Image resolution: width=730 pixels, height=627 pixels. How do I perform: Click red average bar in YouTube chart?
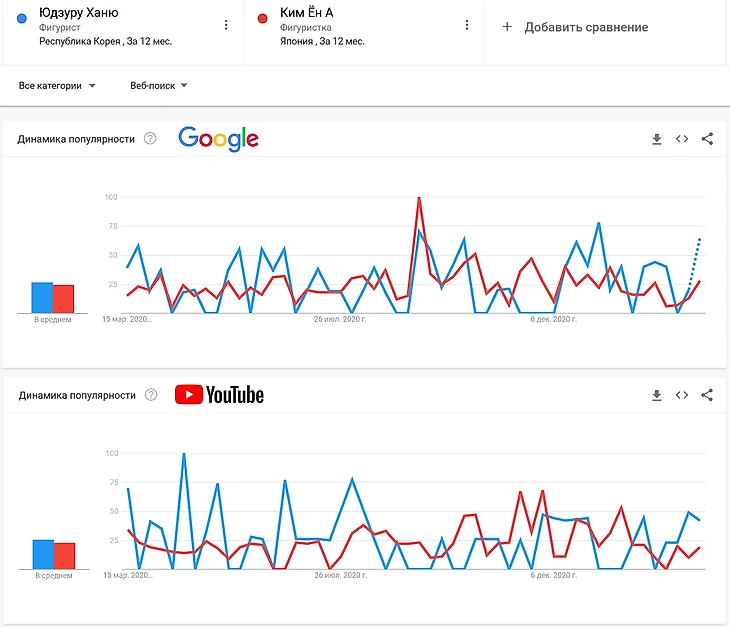click(64, 556)
